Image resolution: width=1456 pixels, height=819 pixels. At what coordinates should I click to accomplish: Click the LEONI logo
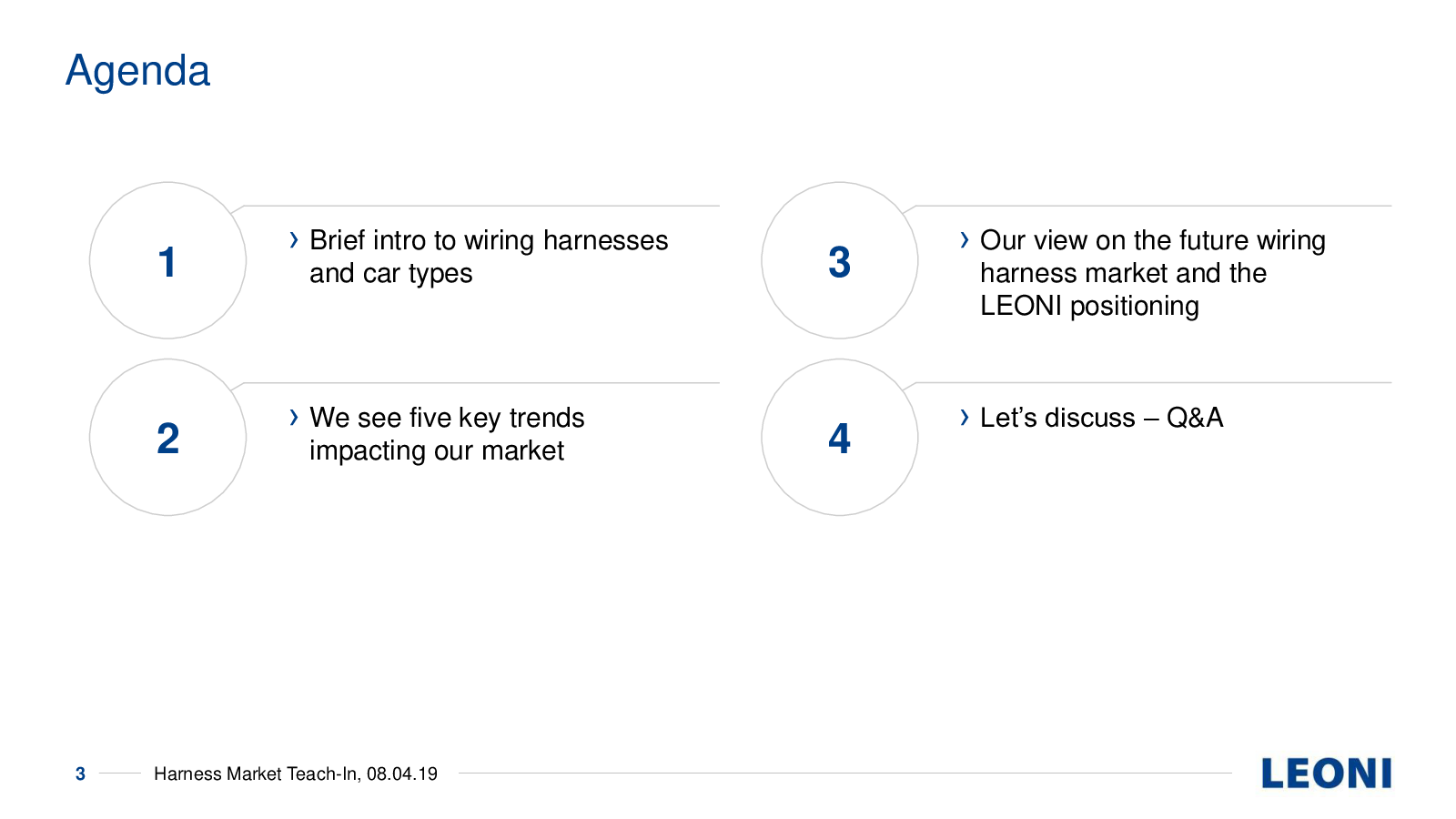(1326, 773)
